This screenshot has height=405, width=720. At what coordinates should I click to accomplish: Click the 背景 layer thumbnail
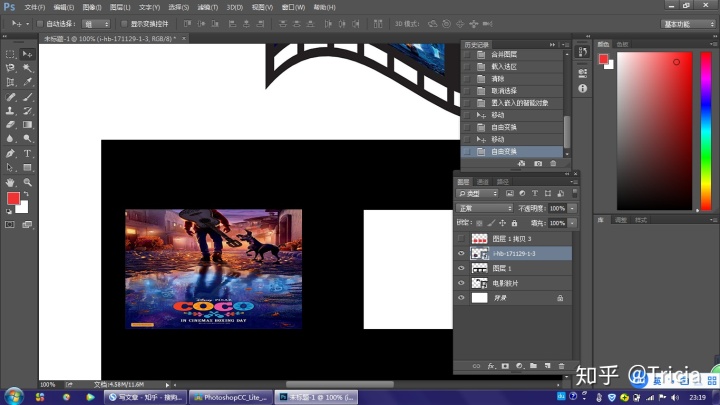click(479, 298)
